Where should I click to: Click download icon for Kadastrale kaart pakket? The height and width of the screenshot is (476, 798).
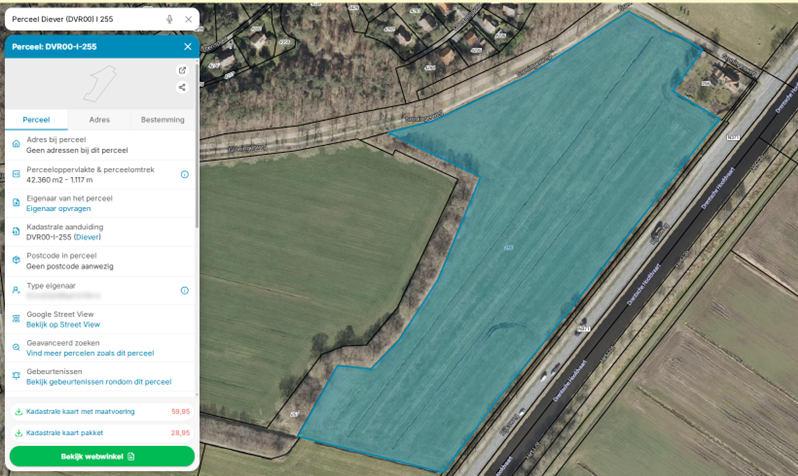tap(16, 433)
